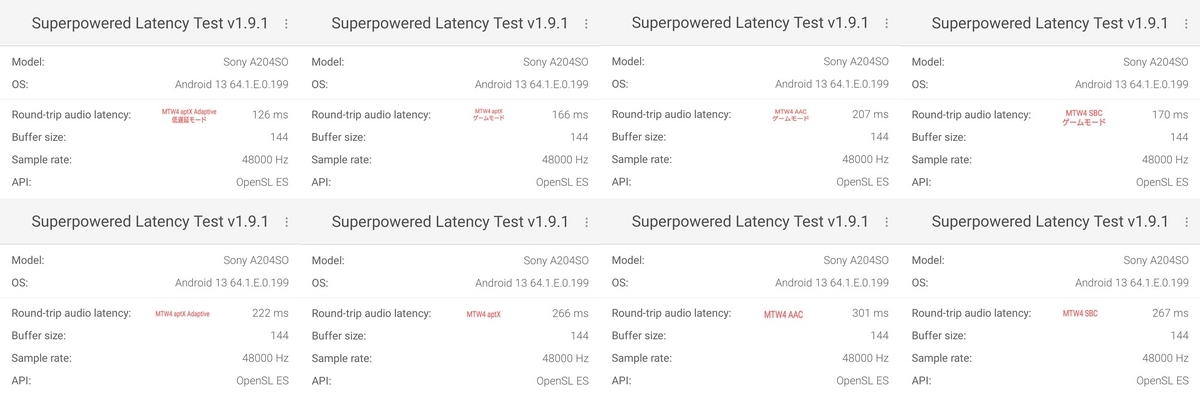Select the red MTW4 SBC label beside 267 ms

(1080, 314)
